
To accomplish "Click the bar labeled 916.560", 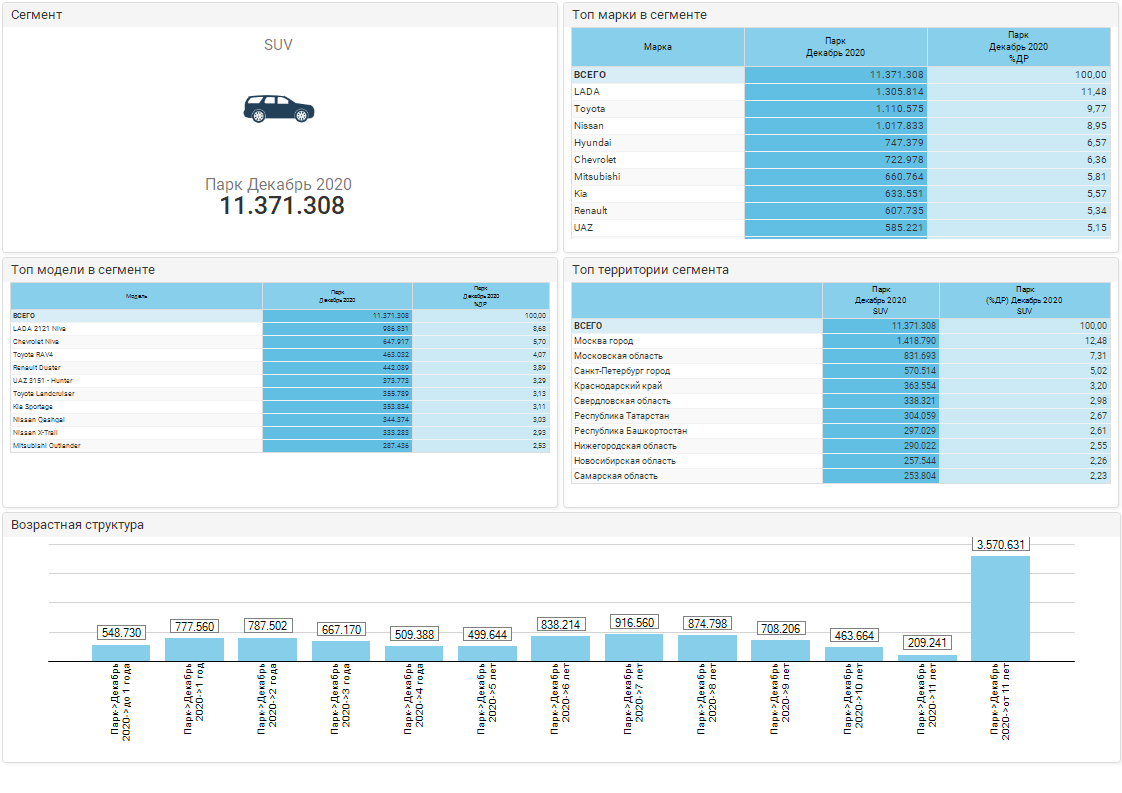I will point(633,647).
